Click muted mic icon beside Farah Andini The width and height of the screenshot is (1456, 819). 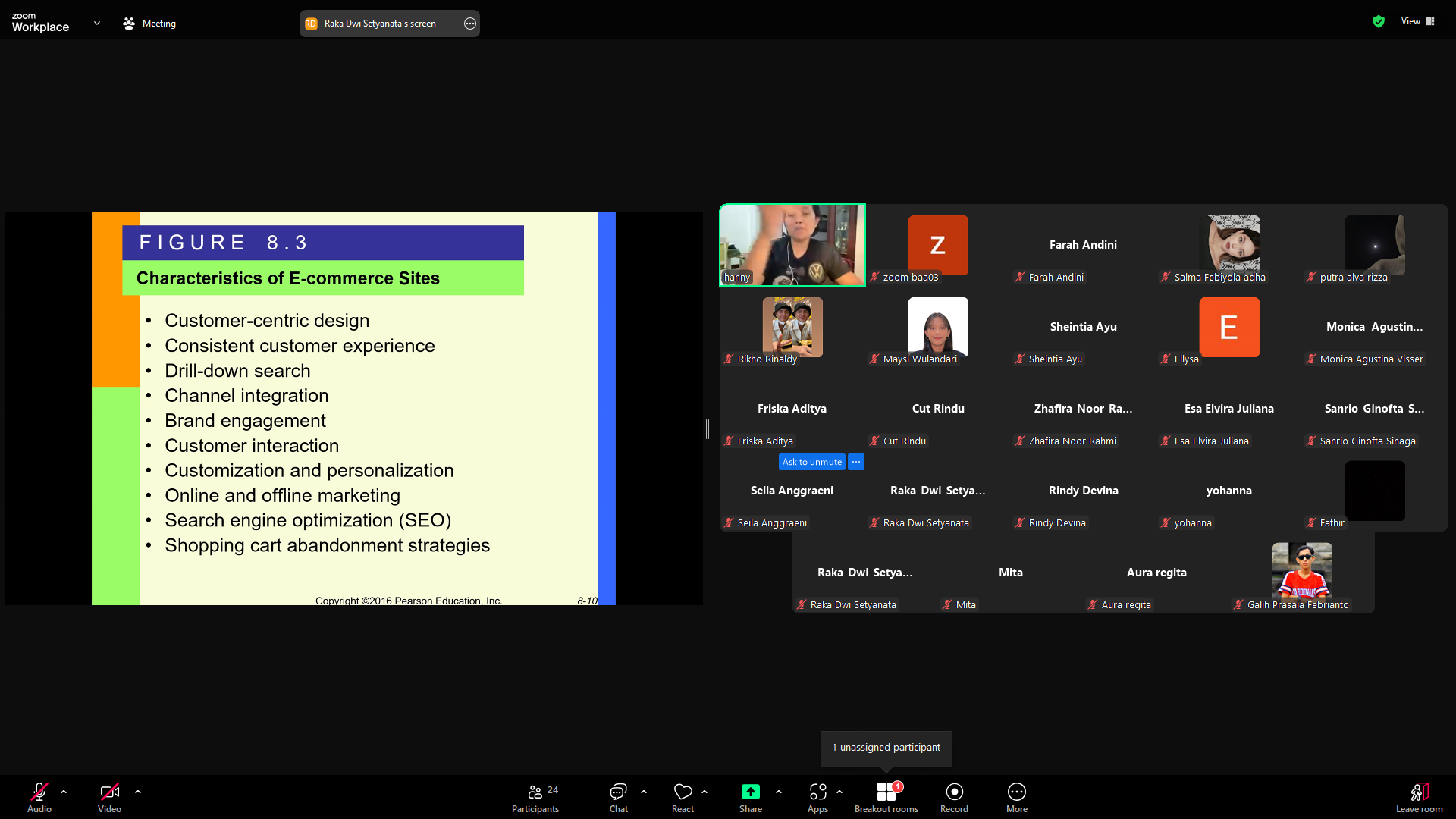(1020, 278)
